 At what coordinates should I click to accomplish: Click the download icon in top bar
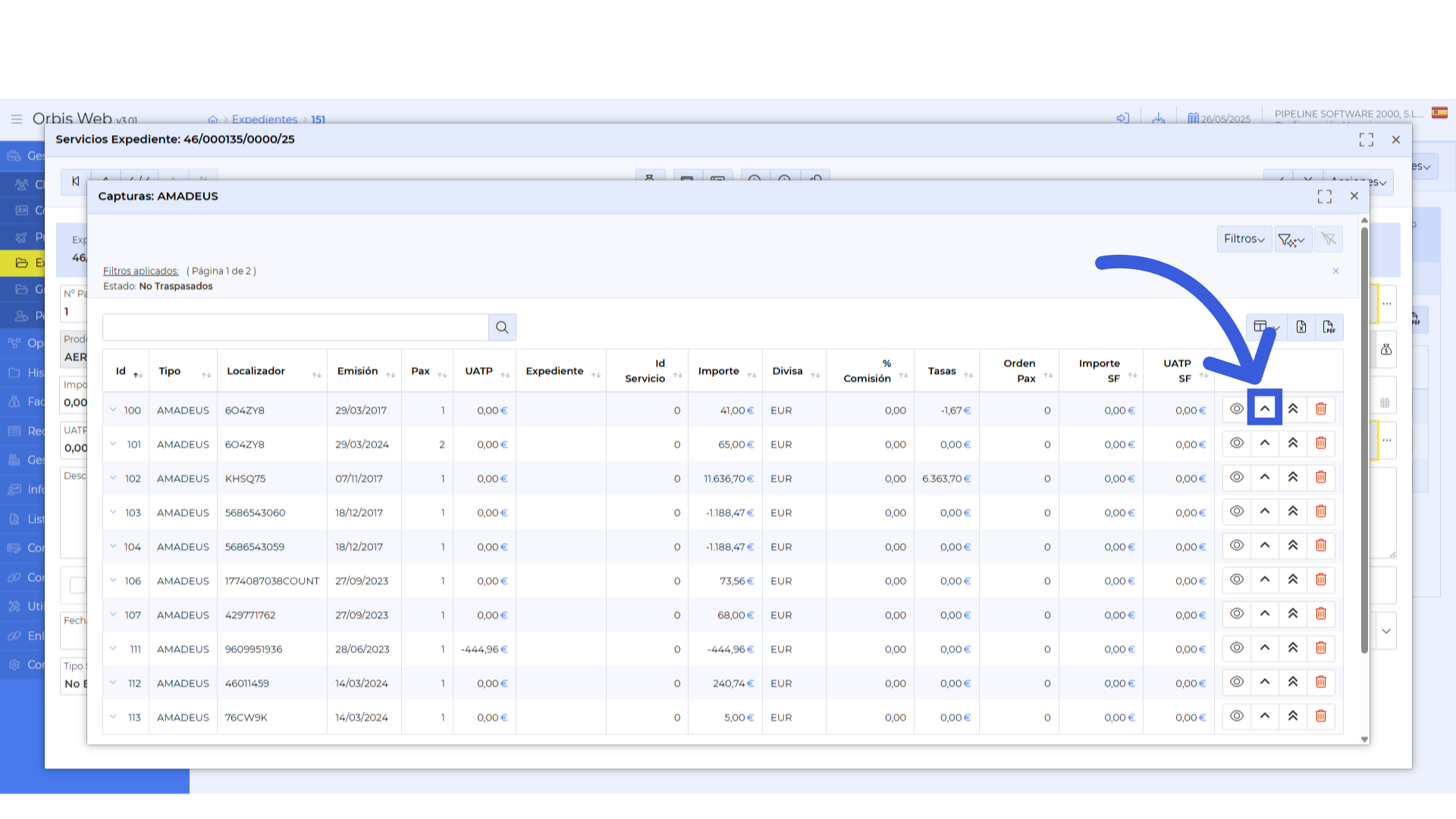point(1159,118)
